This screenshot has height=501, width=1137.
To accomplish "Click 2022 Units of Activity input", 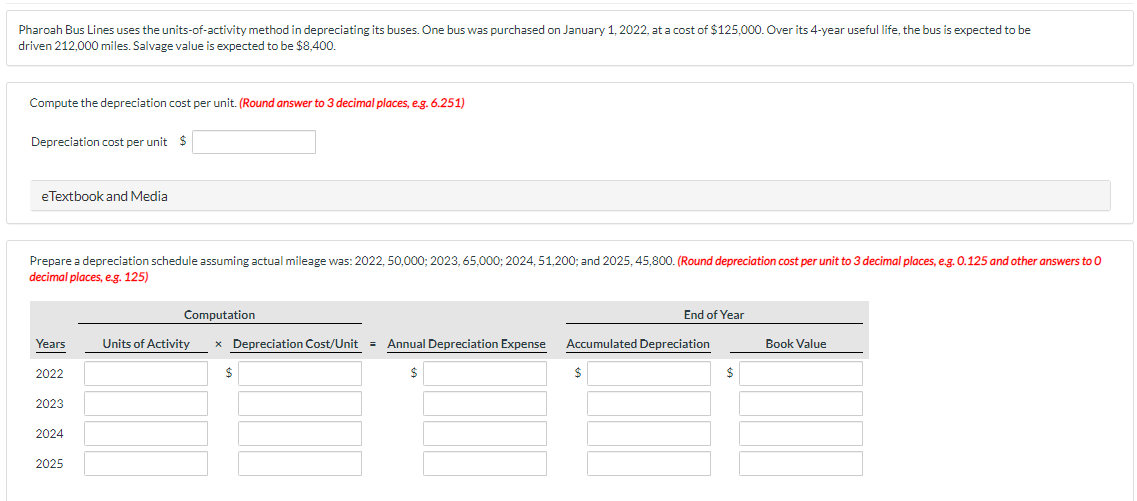I will pyautogui.click(x=146, y=373).
